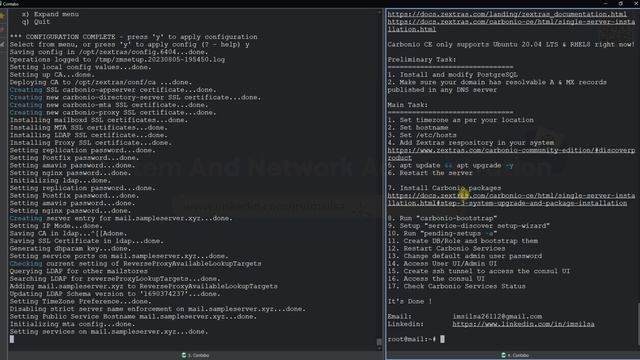Click 'Updating LDAP Schema version' line

pyautogui.click(x=115, y=294)
